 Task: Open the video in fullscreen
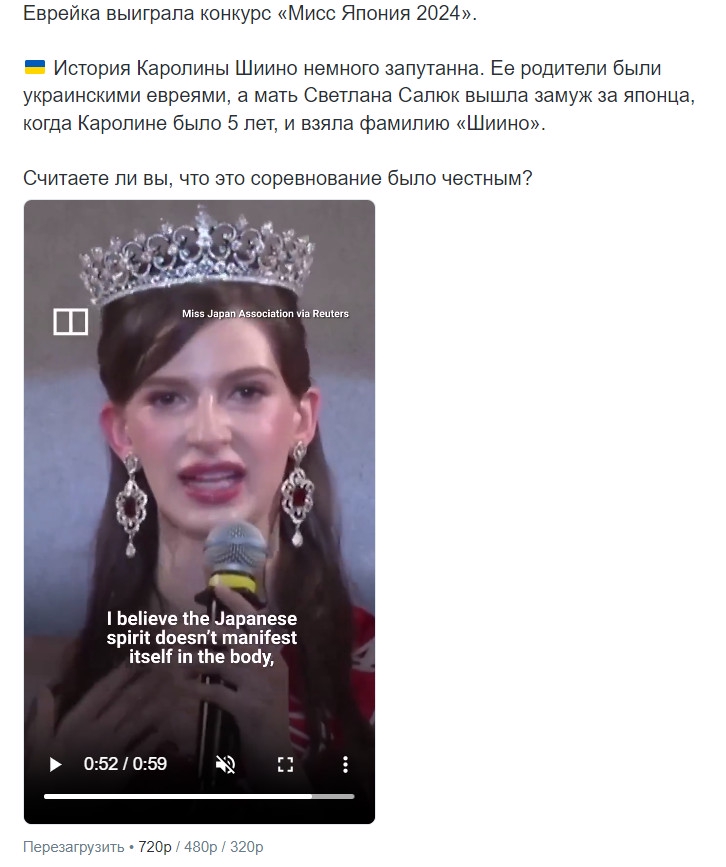coord(285,764)
